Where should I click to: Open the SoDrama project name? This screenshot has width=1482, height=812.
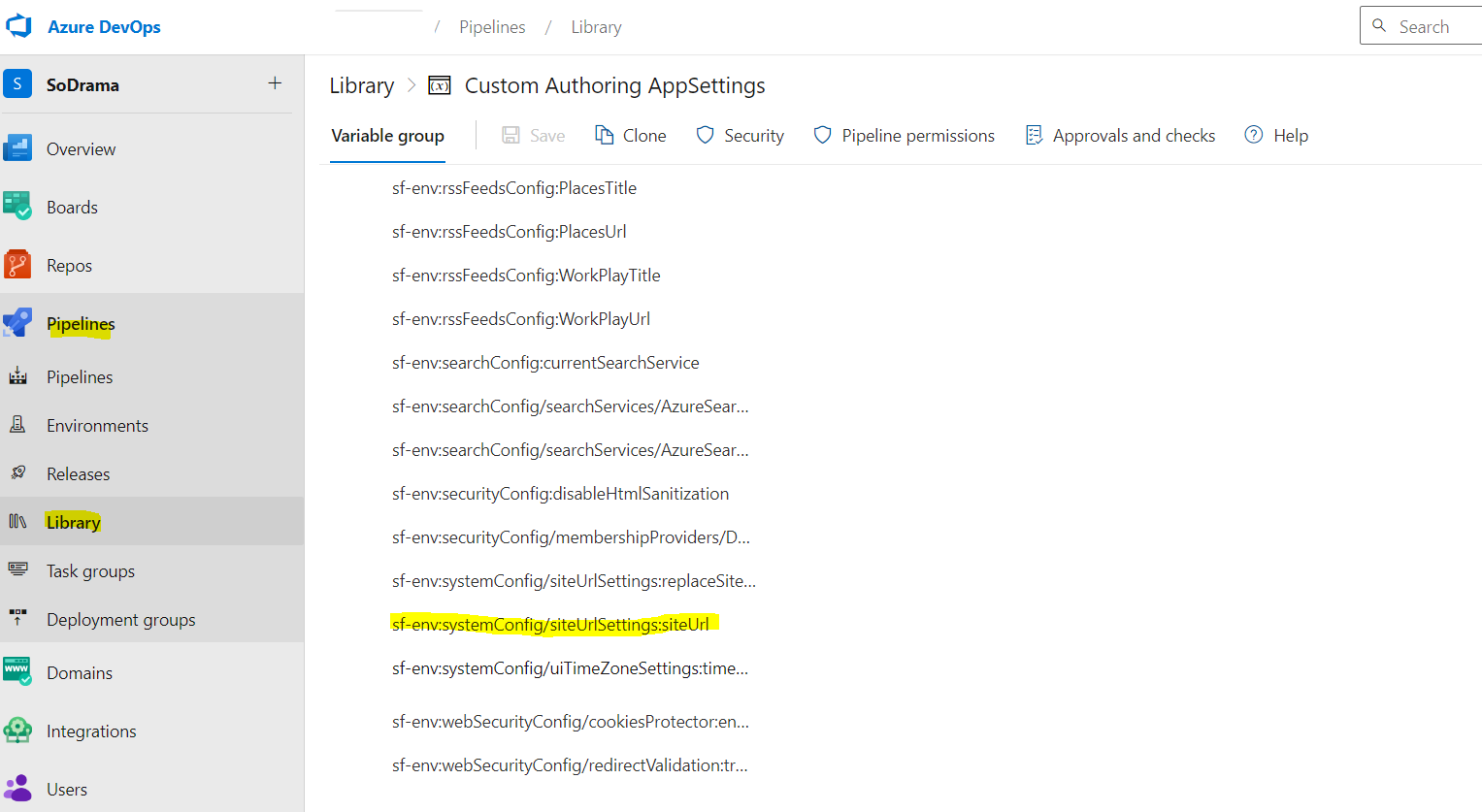[x=82, y=85]
